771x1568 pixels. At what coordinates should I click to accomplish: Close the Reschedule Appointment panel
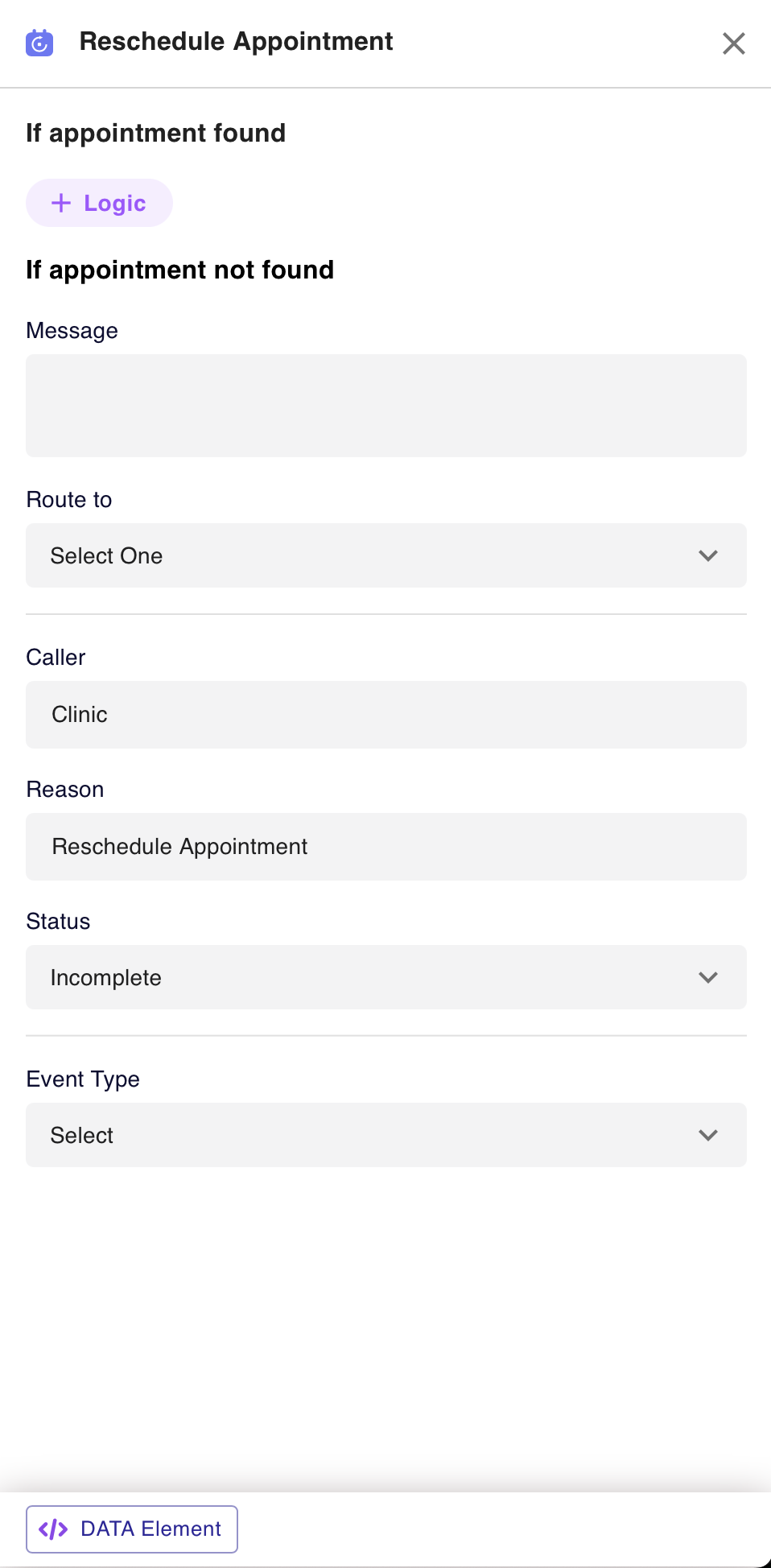[733, 43]
